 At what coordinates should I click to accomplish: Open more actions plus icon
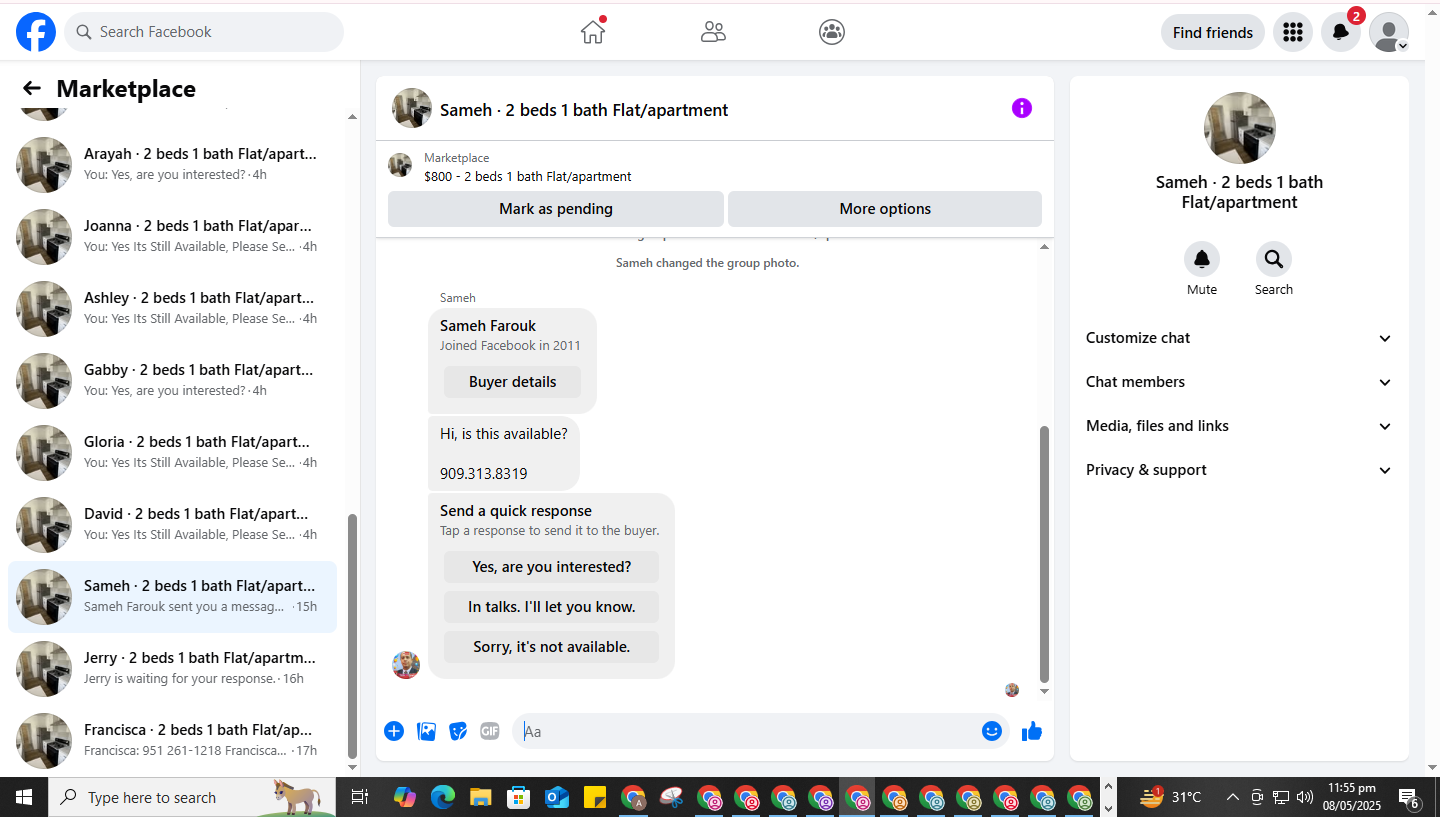click(394, 731)
